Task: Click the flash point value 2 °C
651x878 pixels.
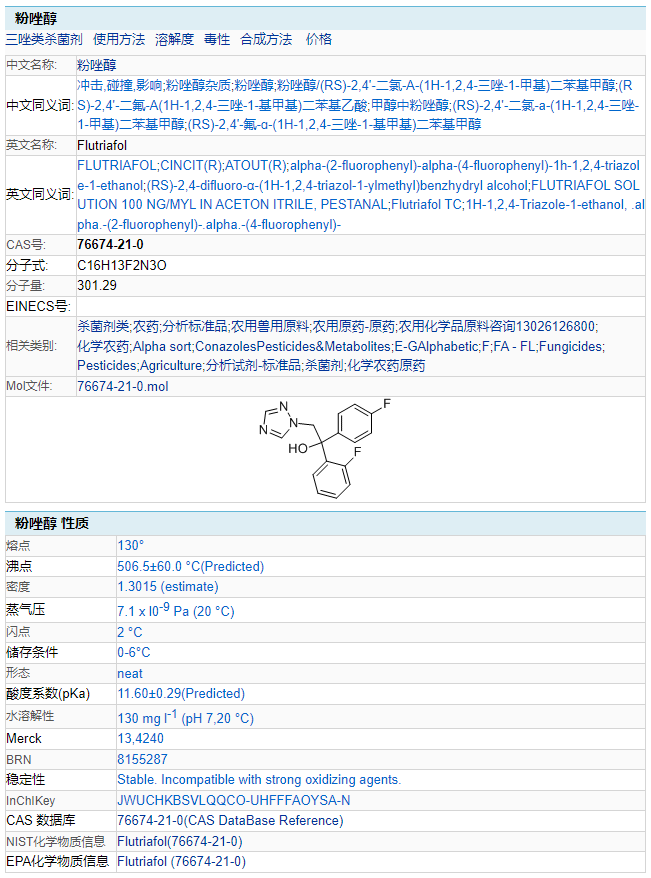Action: 130,632
